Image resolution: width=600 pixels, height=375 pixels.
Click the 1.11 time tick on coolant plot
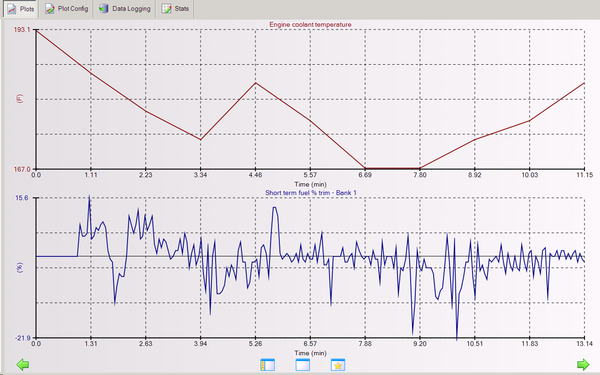(x=91, y=175)
